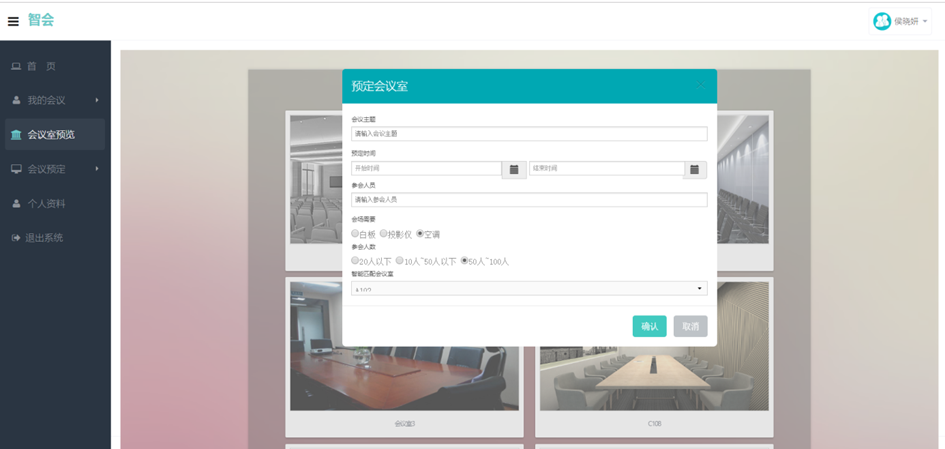
Task: Click the C108 room thumbnail
Action: 654,377
